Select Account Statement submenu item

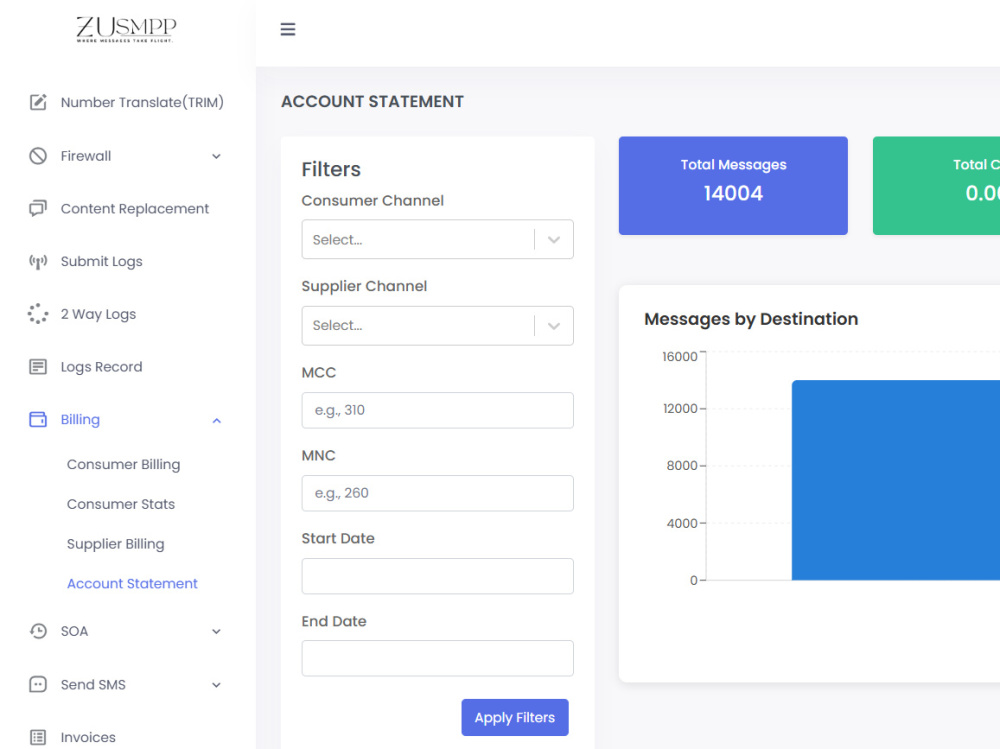132,584
